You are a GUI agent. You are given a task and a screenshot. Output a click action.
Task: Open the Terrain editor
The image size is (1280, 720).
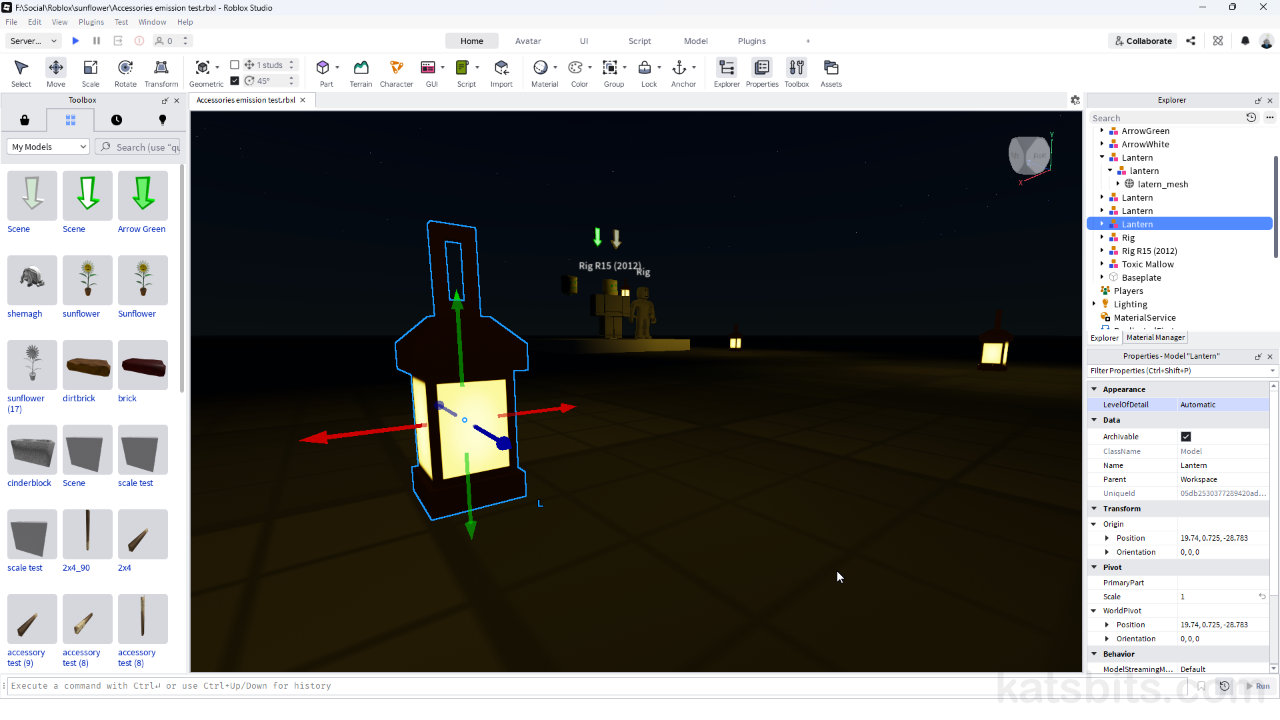click(x=361, y=73)
